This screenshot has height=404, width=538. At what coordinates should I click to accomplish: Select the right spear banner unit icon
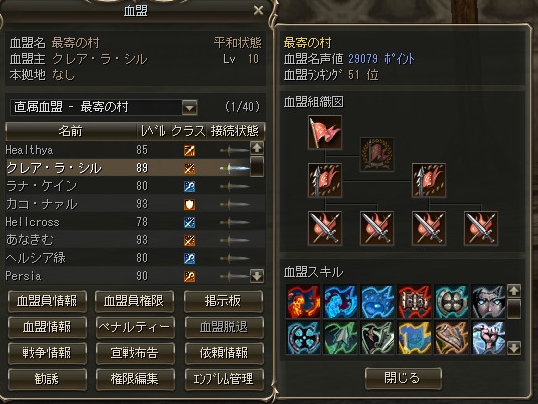coord(429,180)
